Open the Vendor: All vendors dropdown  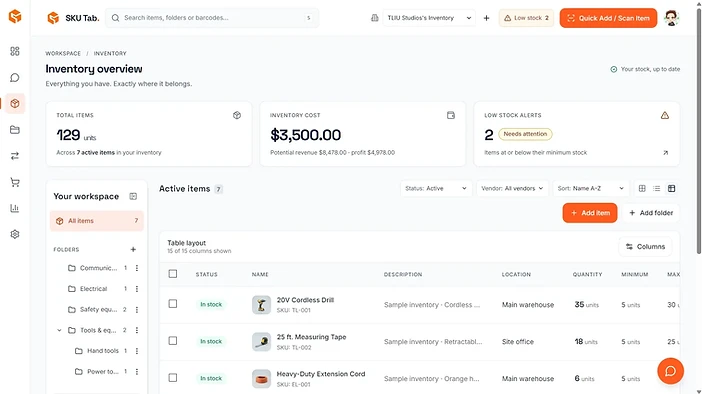[x=512, y=188]
